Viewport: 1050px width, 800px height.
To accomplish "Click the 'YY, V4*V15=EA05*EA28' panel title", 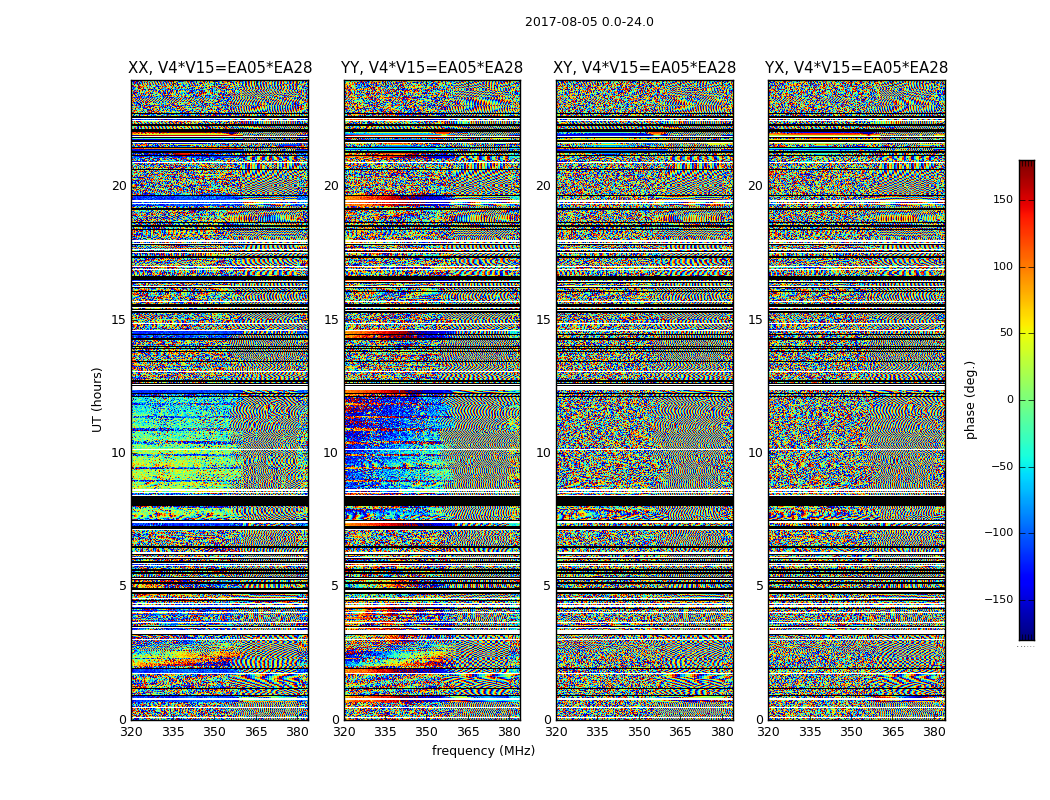I will pyautogui.click(x=432, y=68).
